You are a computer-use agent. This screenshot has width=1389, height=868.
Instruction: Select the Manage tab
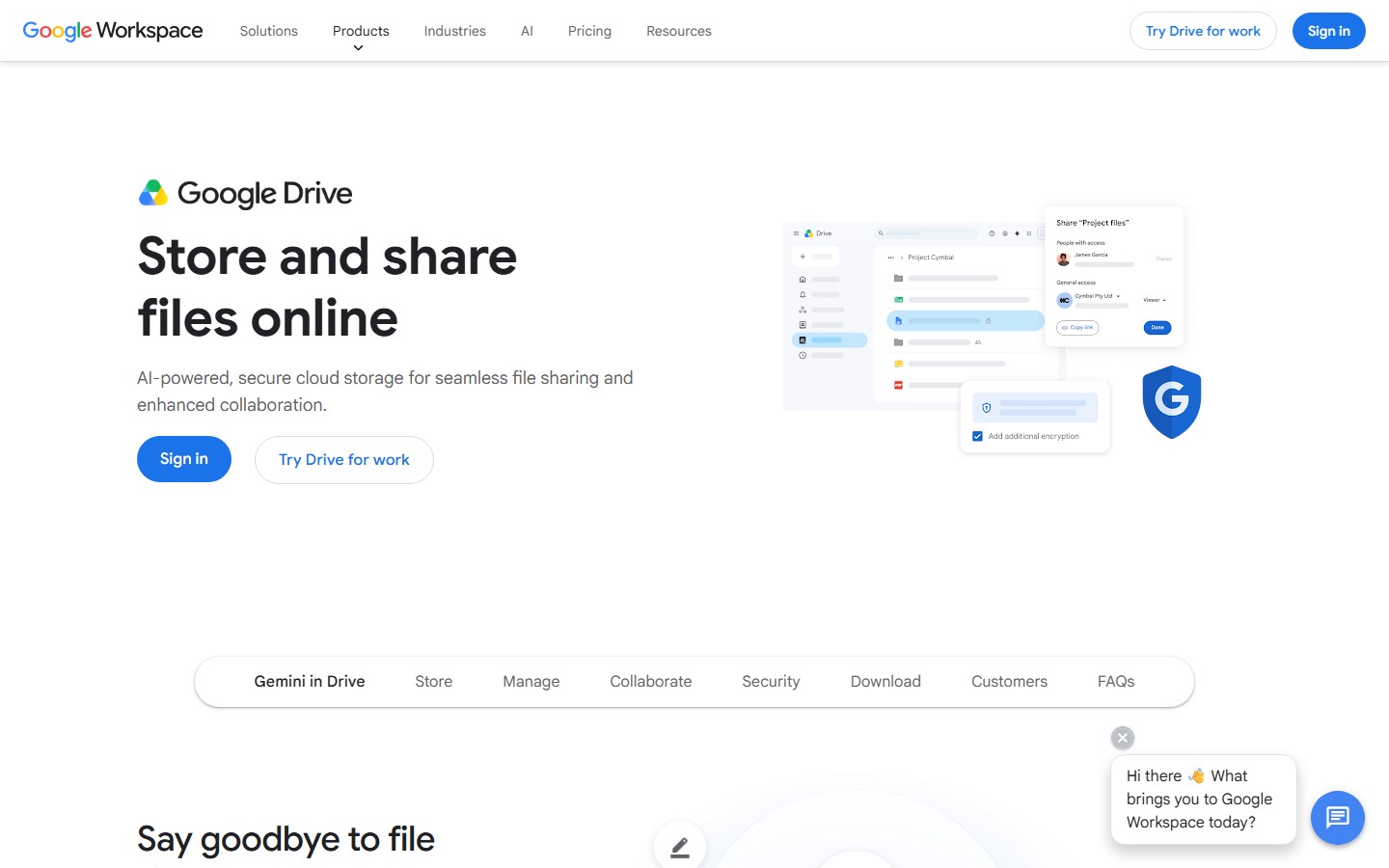pyautogui.click(x=531, y=682)
